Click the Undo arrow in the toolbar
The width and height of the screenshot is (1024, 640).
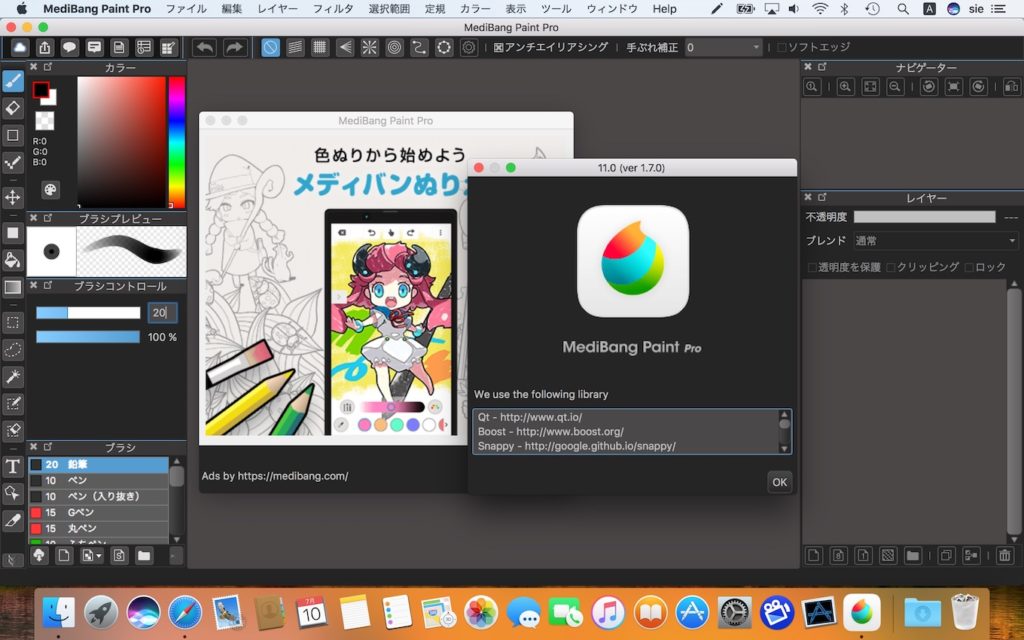pyautogui.click(x=204, y=47)
